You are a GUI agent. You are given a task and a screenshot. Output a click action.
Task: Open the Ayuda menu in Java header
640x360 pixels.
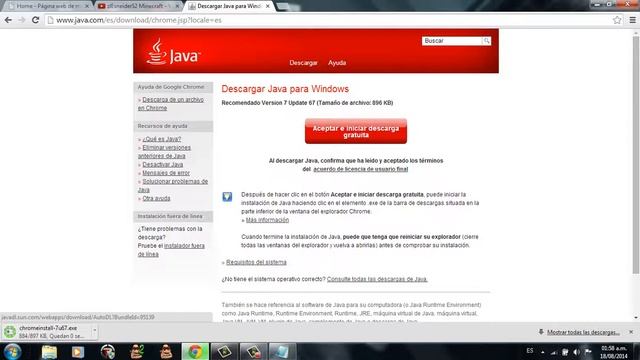coord(337,63)
